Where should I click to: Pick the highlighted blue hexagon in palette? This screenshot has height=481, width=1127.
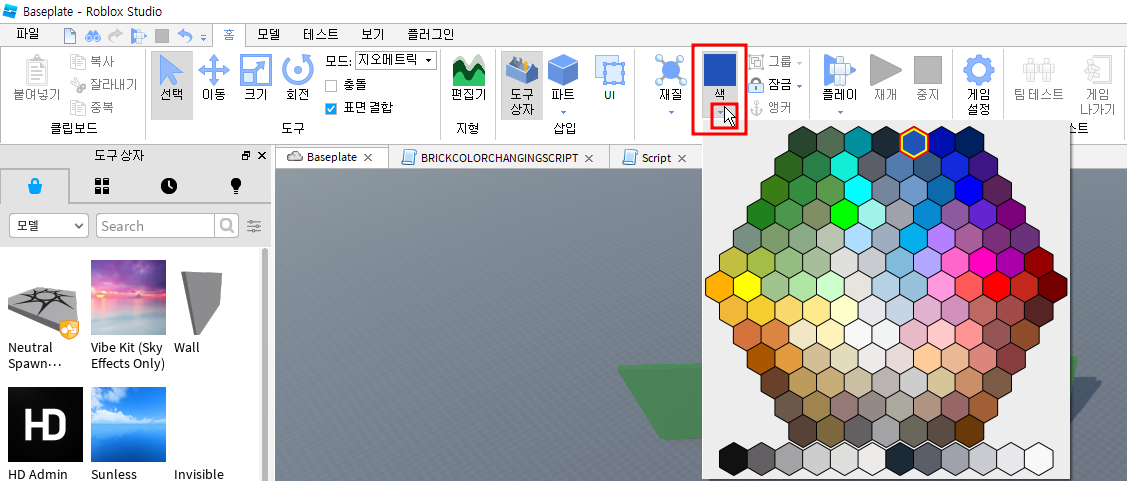pos(914,142)
